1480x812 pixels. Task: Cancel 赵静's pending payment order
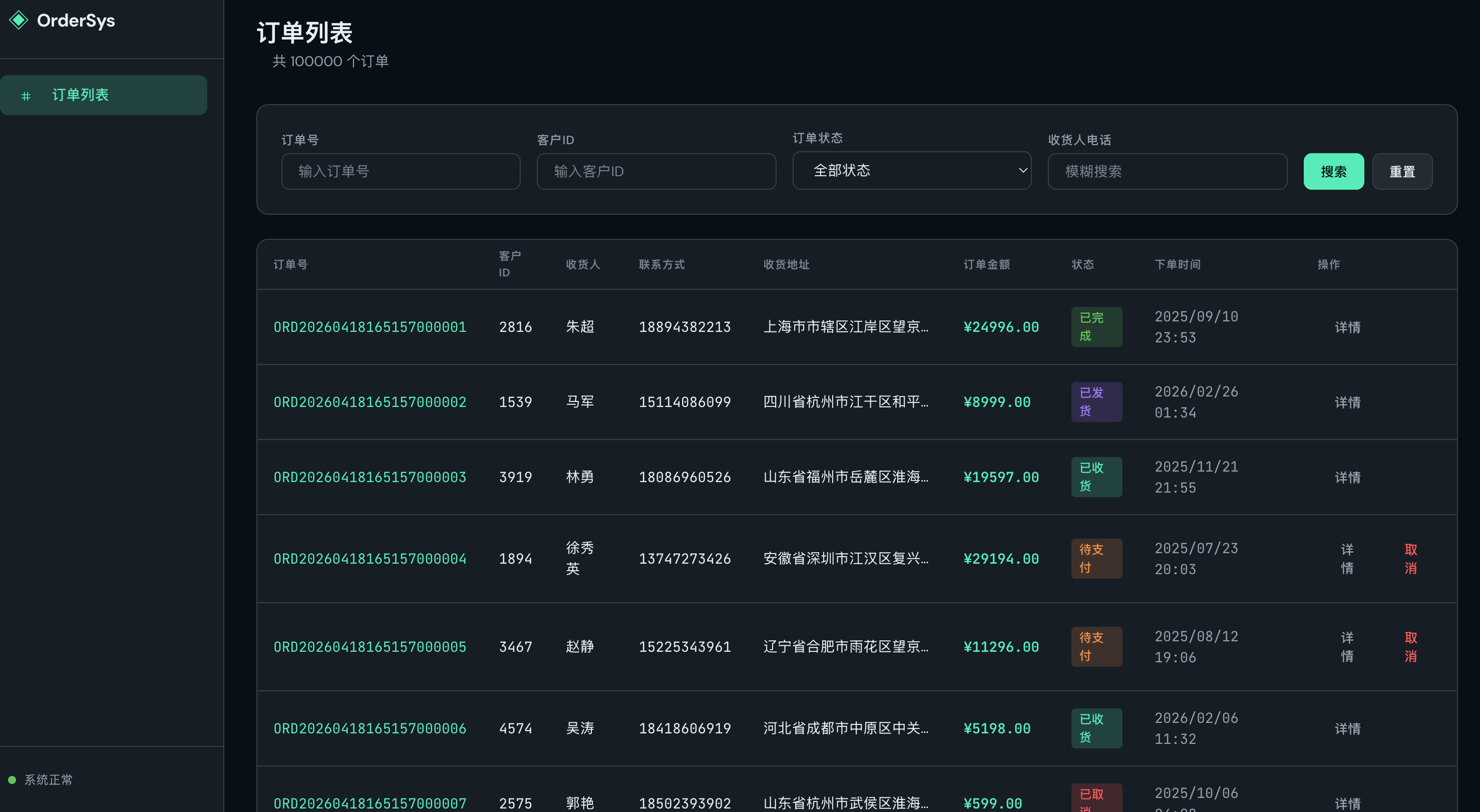click(1410, 646)
